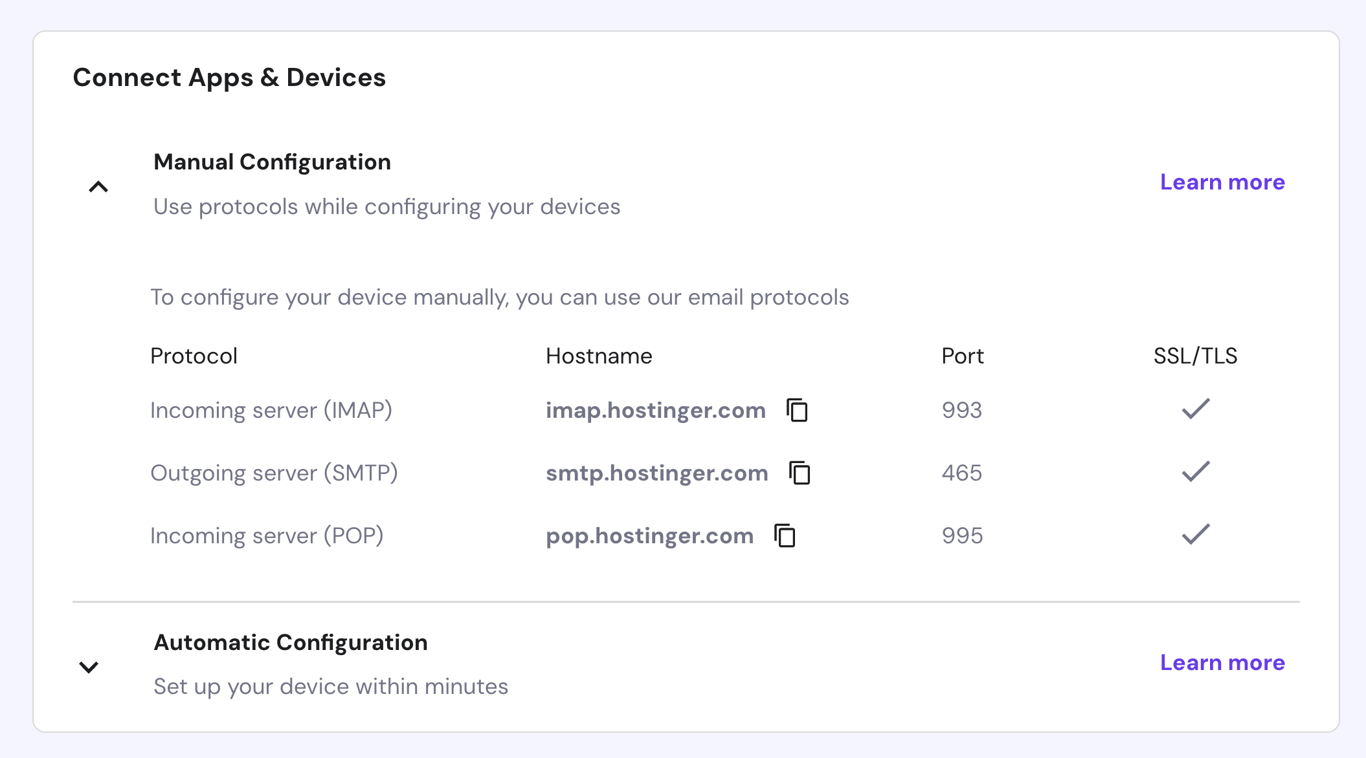The width and height of the screenshot is (1366, 758).
Task: Copy the pop.hostinger.com hostname
Action: [786, 535]
